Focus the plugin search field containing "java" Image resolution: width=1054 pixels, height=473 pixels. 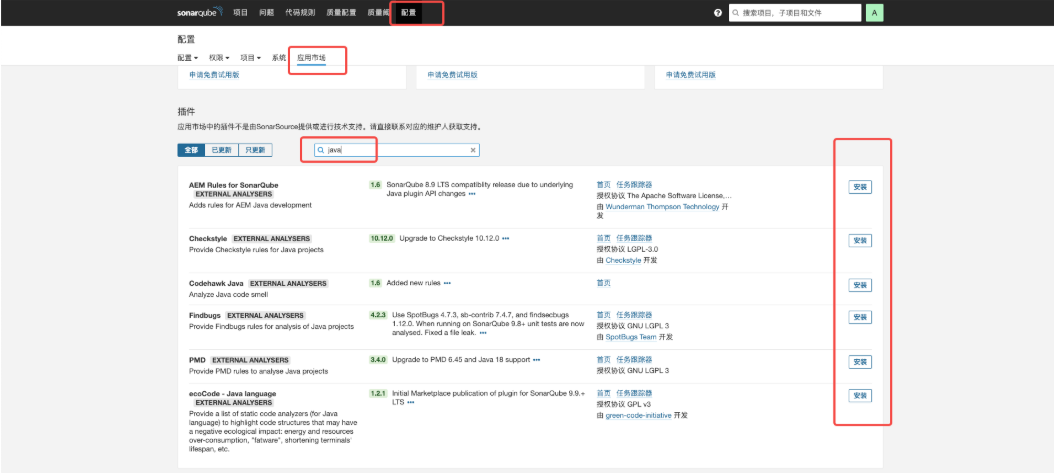pyautogui.click(x=397, y=150)
